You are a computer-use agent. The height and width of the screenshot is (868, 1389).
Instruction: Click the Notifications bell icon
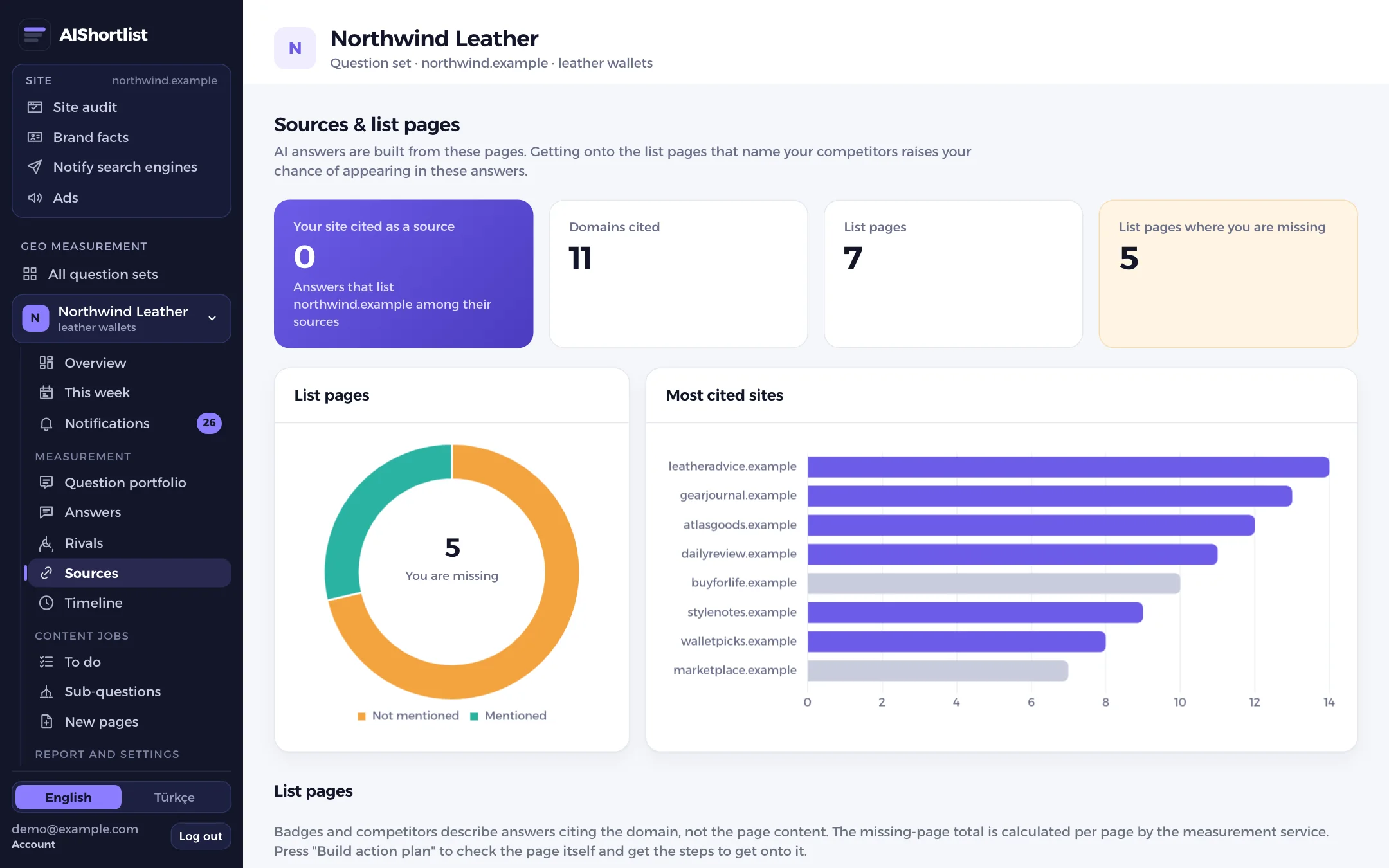[46, 424]
